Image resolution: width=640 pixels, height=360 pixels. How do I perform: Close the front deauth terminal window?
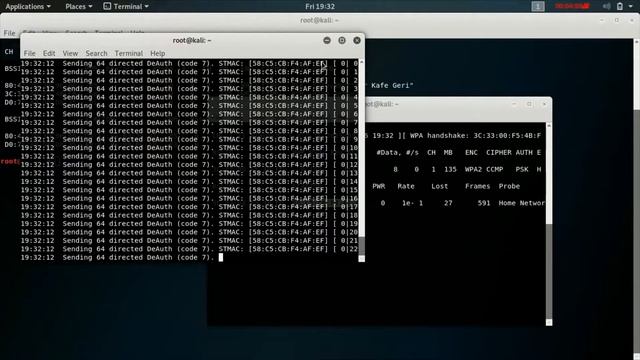pyautogui.click(x=357, y=40)
